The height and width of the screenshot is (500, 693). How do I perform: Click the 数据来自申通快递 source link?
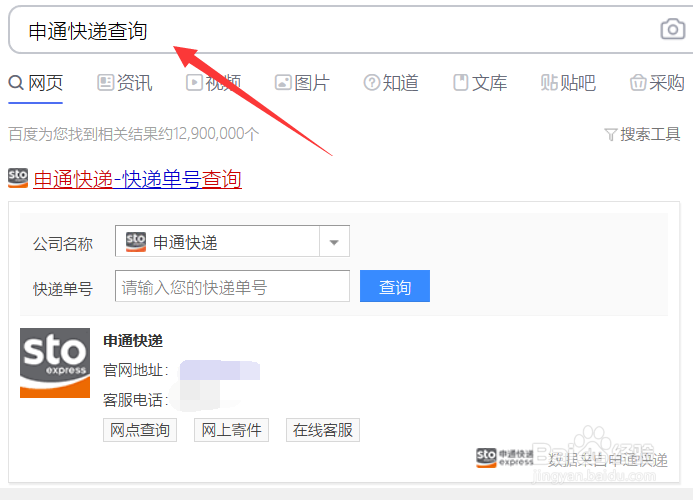tap(608, 460)
